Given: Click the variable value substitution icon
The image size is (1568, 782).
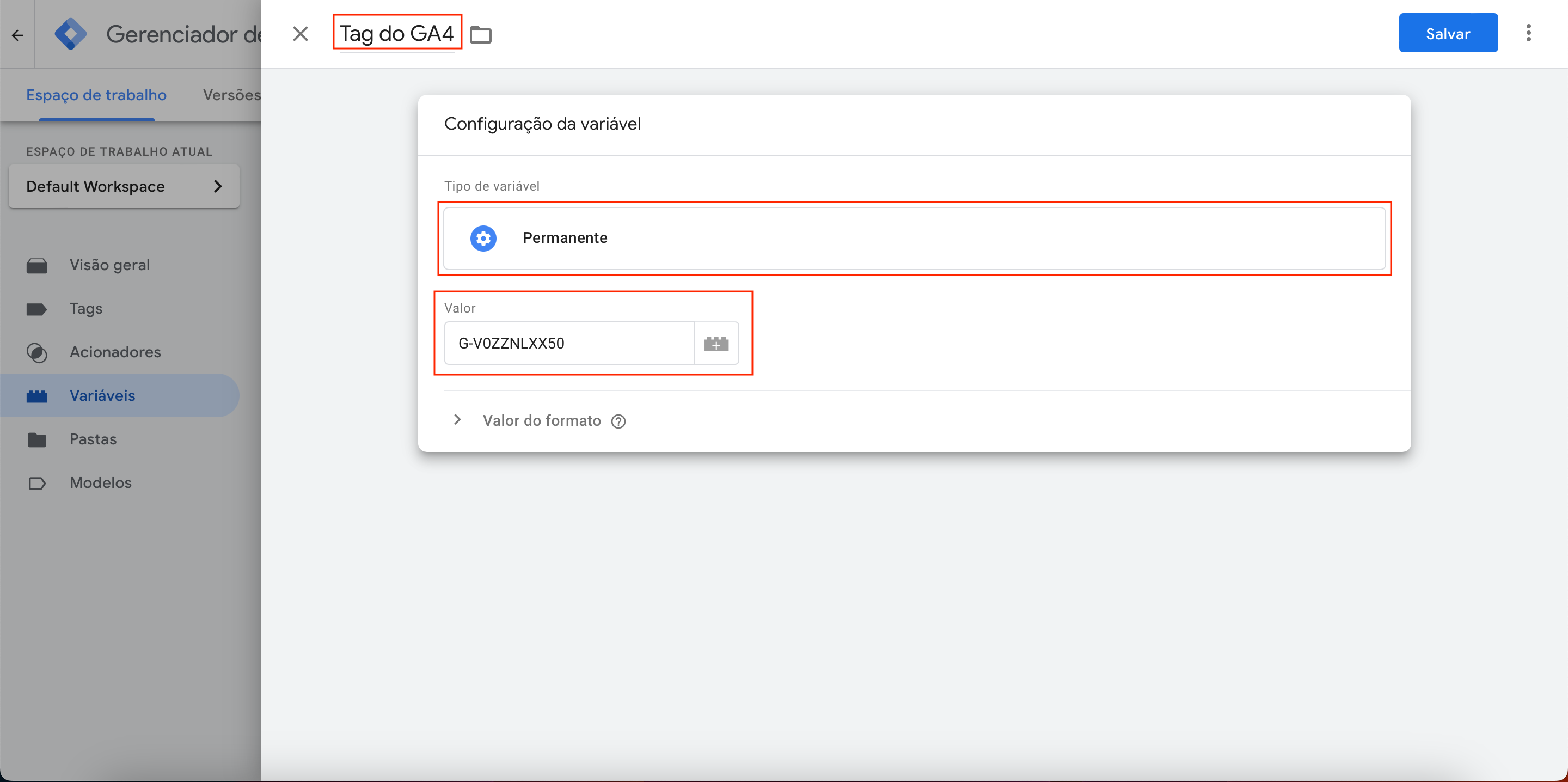Looking at the screenshot, I should click(x=717, y=343).
